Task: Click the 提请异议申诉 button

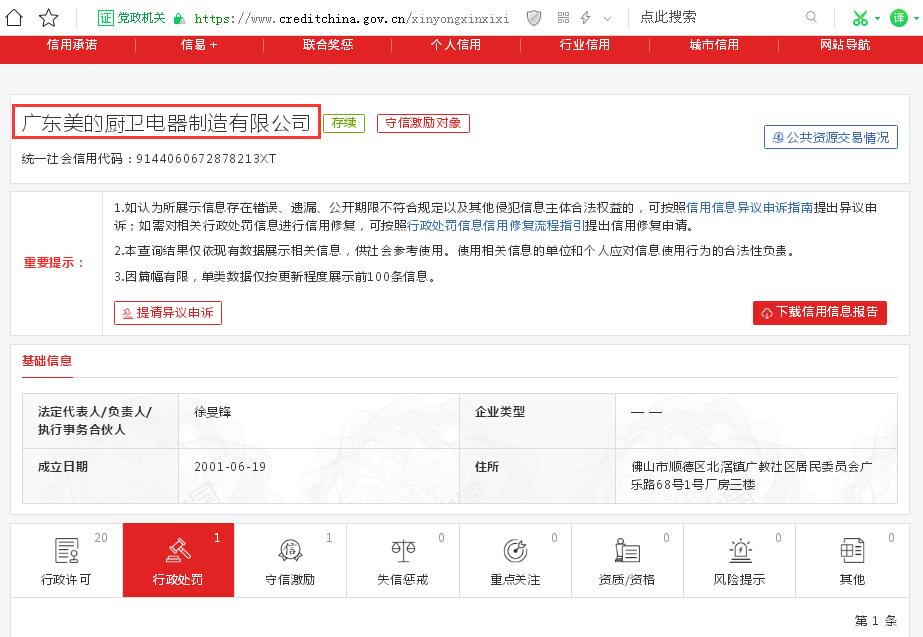Action: [168, 313]
